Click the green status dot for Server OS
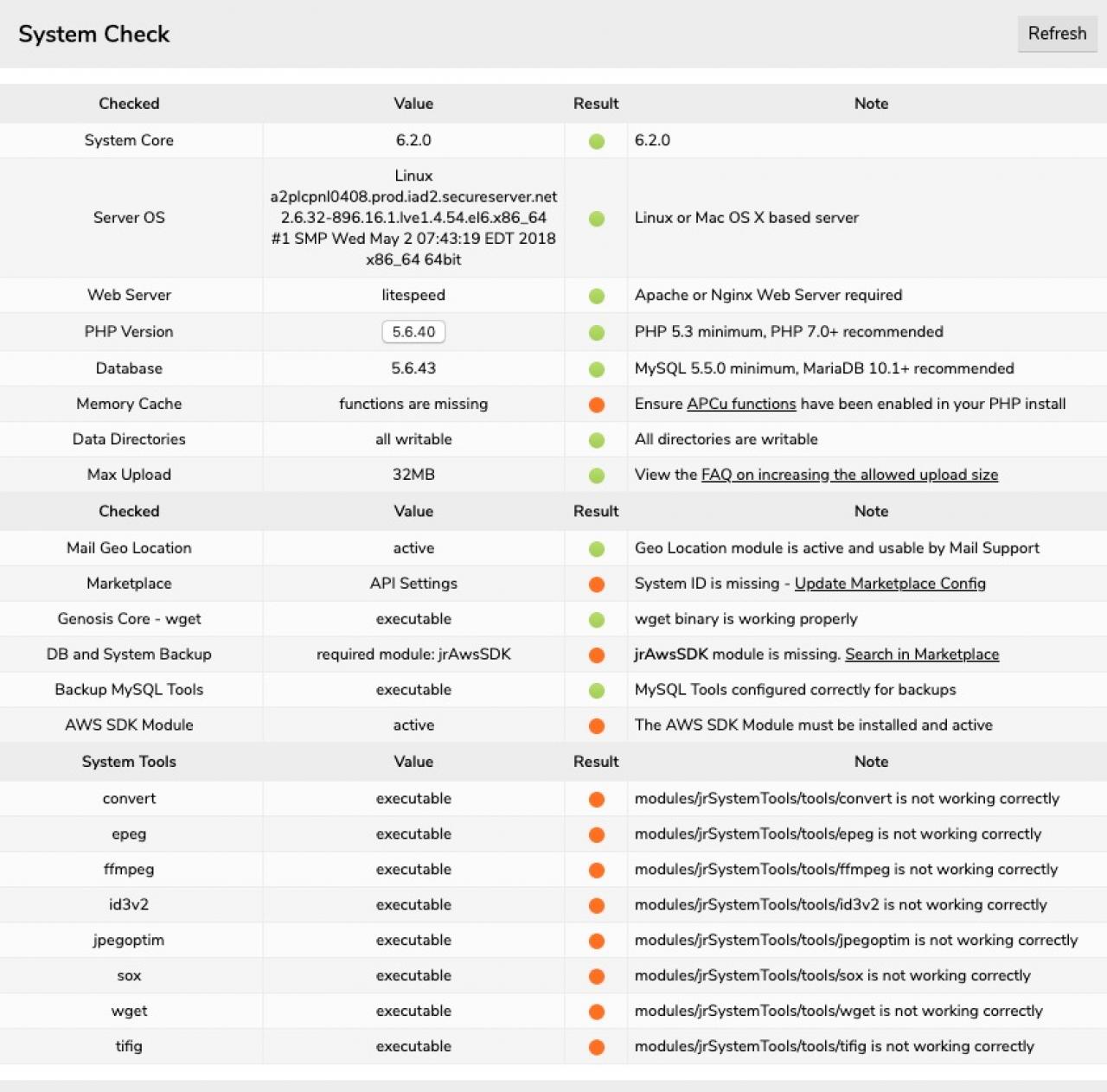Image resolution: width=1107 pixels, height=1092 pixels. tap(597, 219)
